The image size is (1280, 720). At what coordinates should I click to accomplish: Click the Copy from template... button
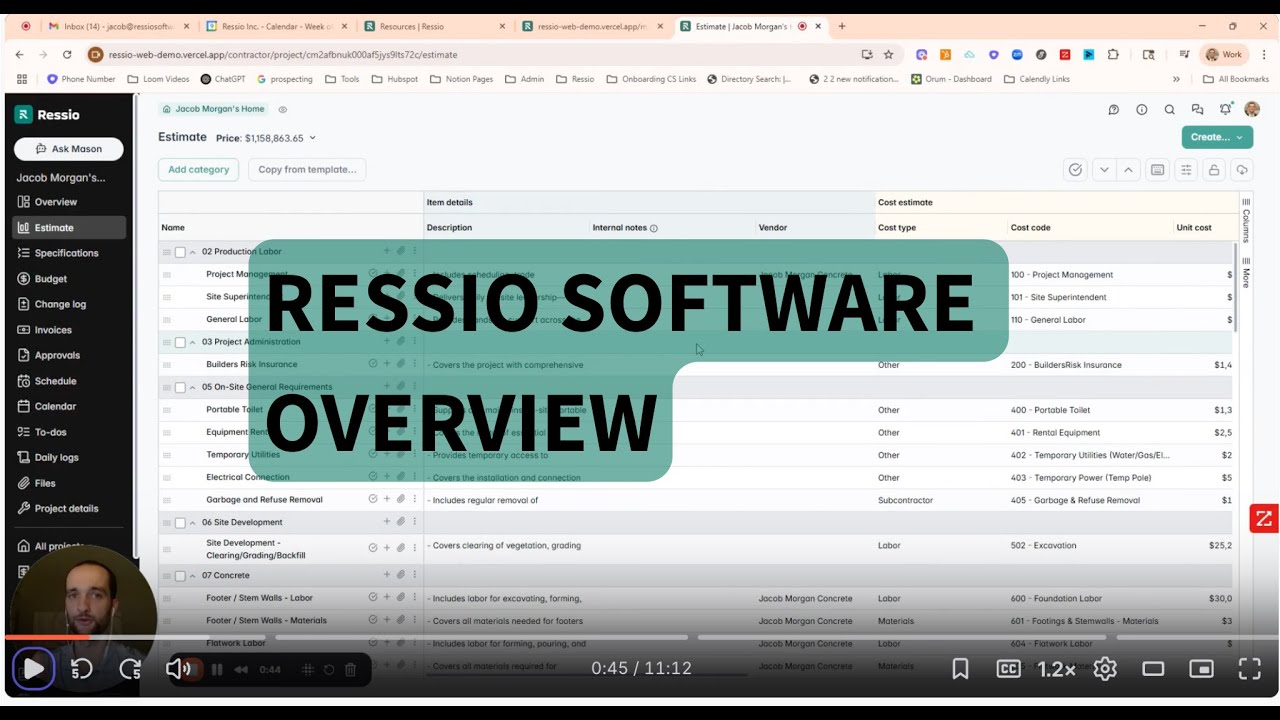click(x=307, y=170)
